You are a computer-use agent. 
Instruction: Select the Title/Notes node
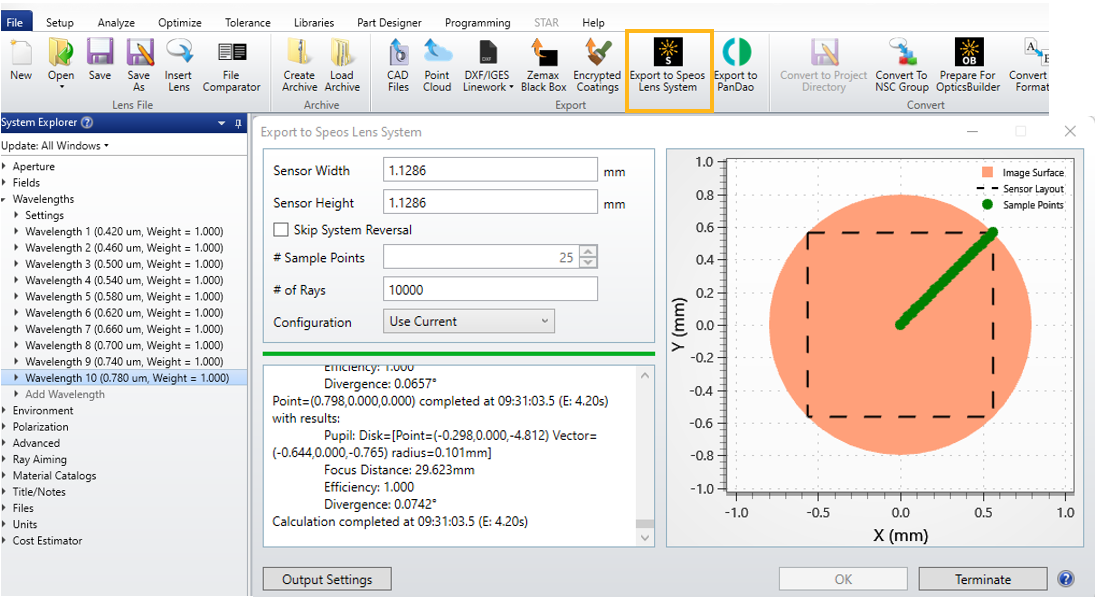tap(39, 492)
